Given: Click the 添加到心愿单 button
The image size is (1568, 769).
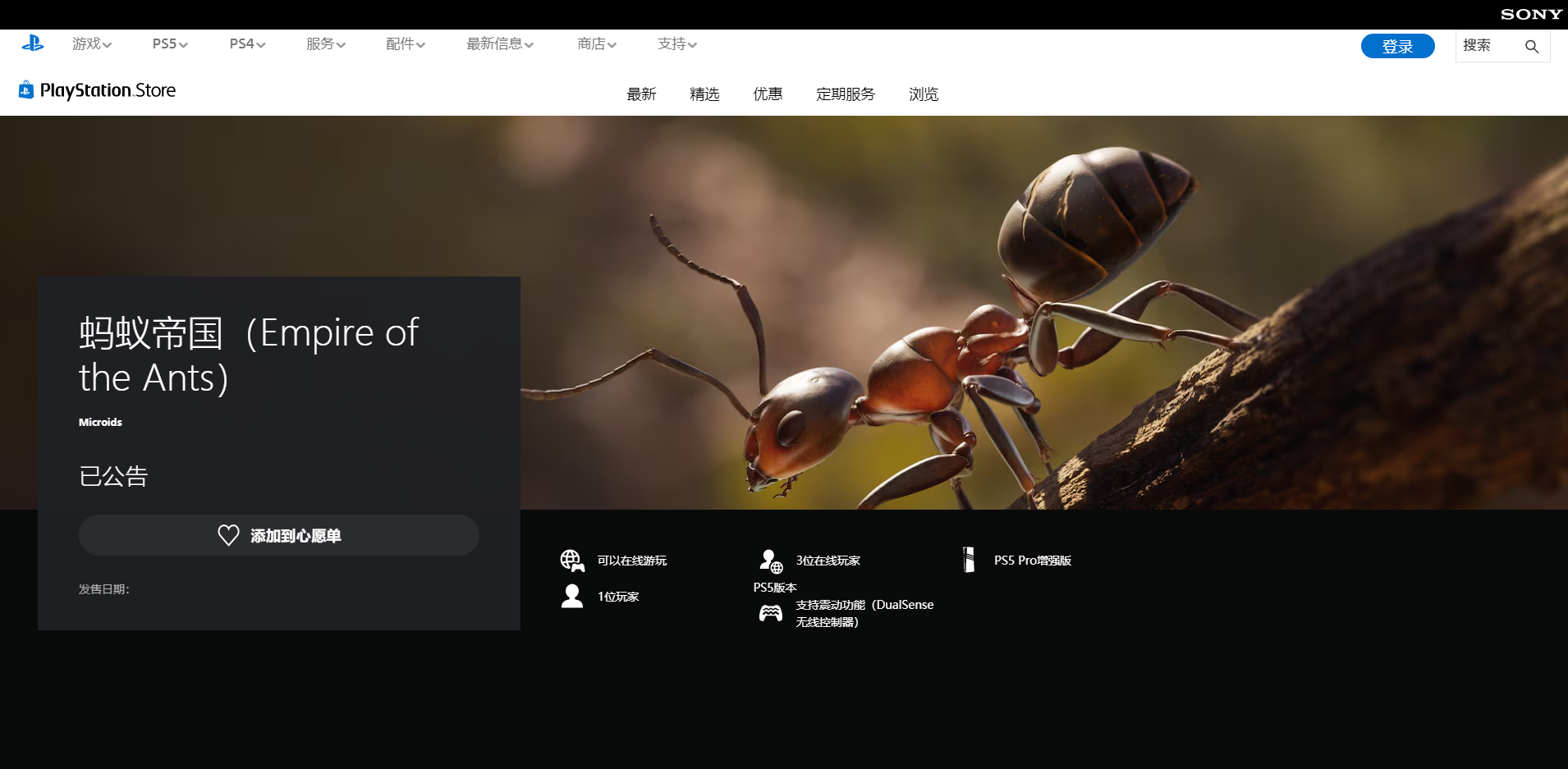Looking at the screenshot, I should click(x=279, y=535).
